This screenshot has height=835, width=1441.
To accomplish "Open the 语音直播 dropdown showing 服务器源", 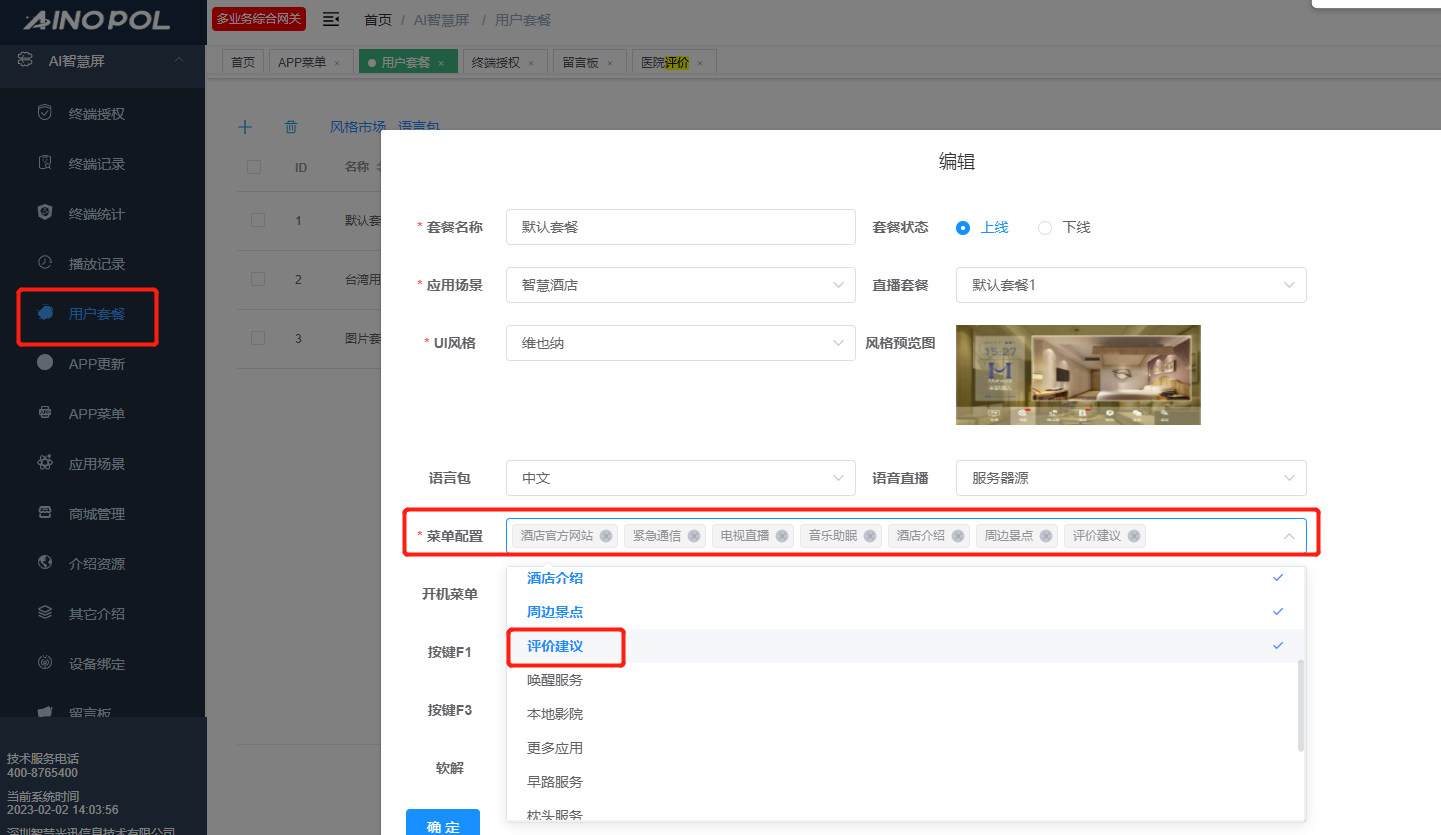I will point(1130,478).
